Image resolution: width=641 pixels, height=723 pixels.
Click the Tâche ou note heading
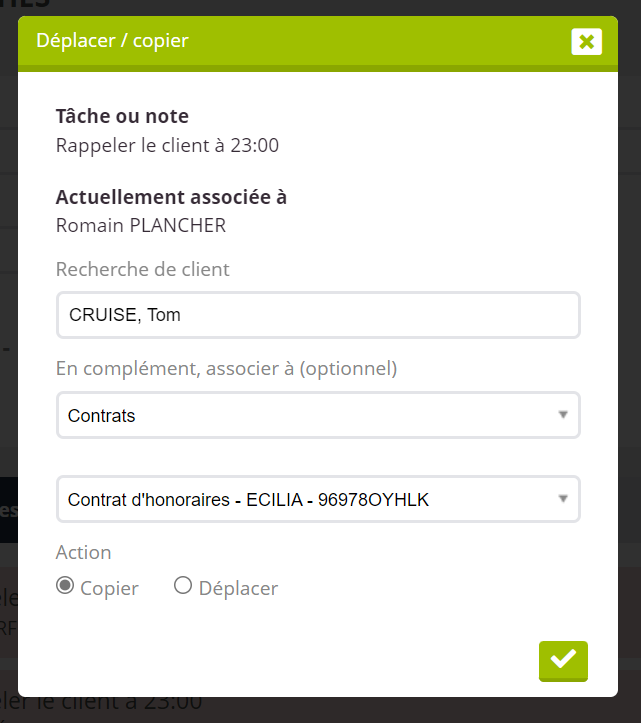tap(122, 117)
